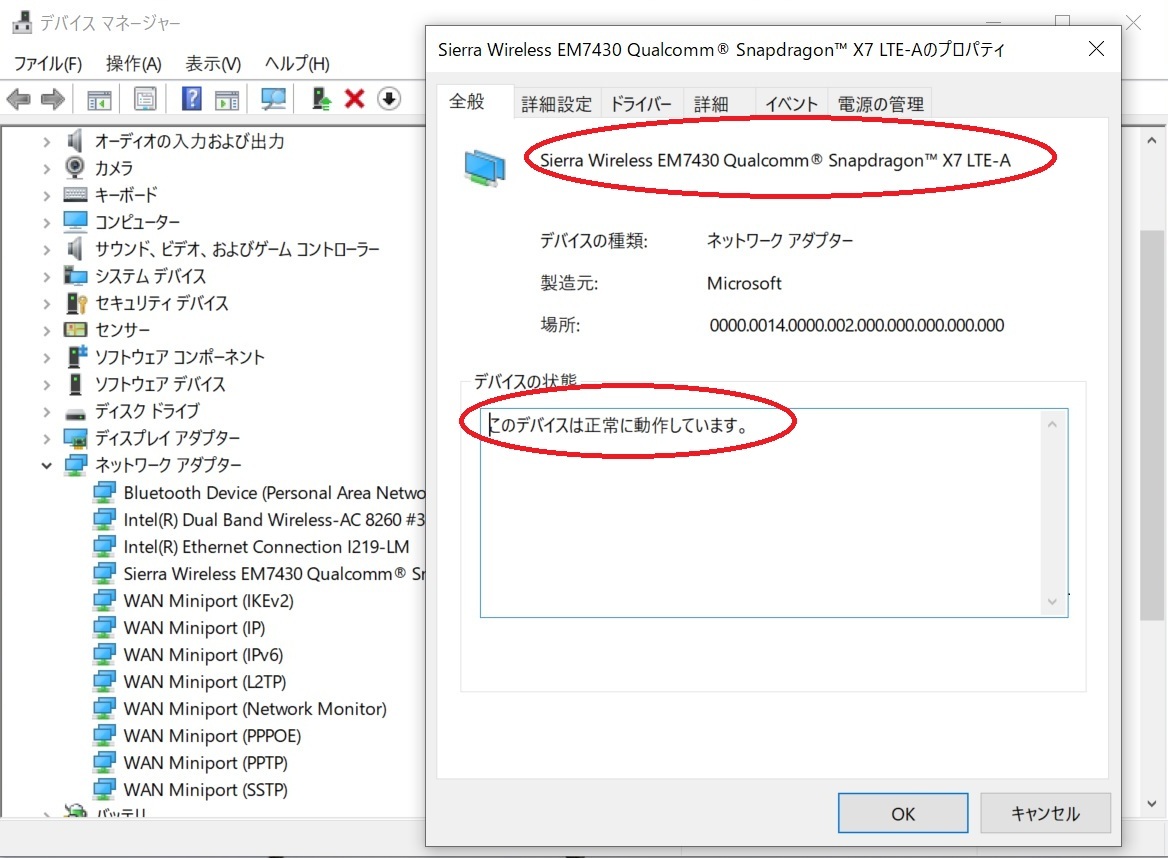Select WAN Miniport (IP)

click(180, 628)
